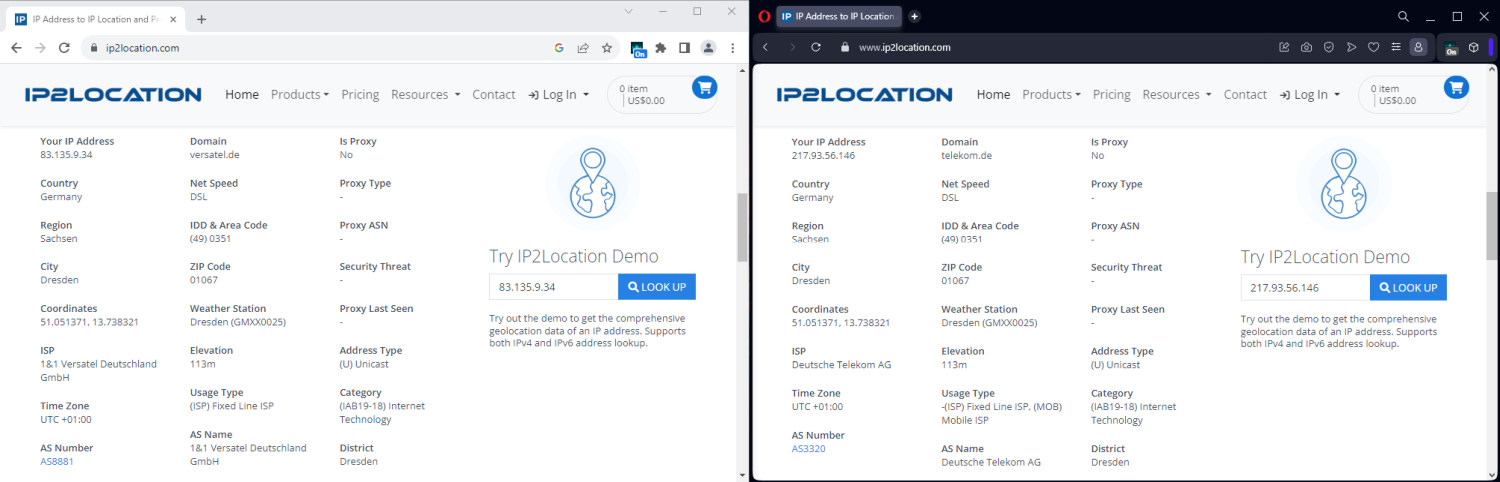
Task: Open Contact in Chrome window navbar
Action: [494, 94]
